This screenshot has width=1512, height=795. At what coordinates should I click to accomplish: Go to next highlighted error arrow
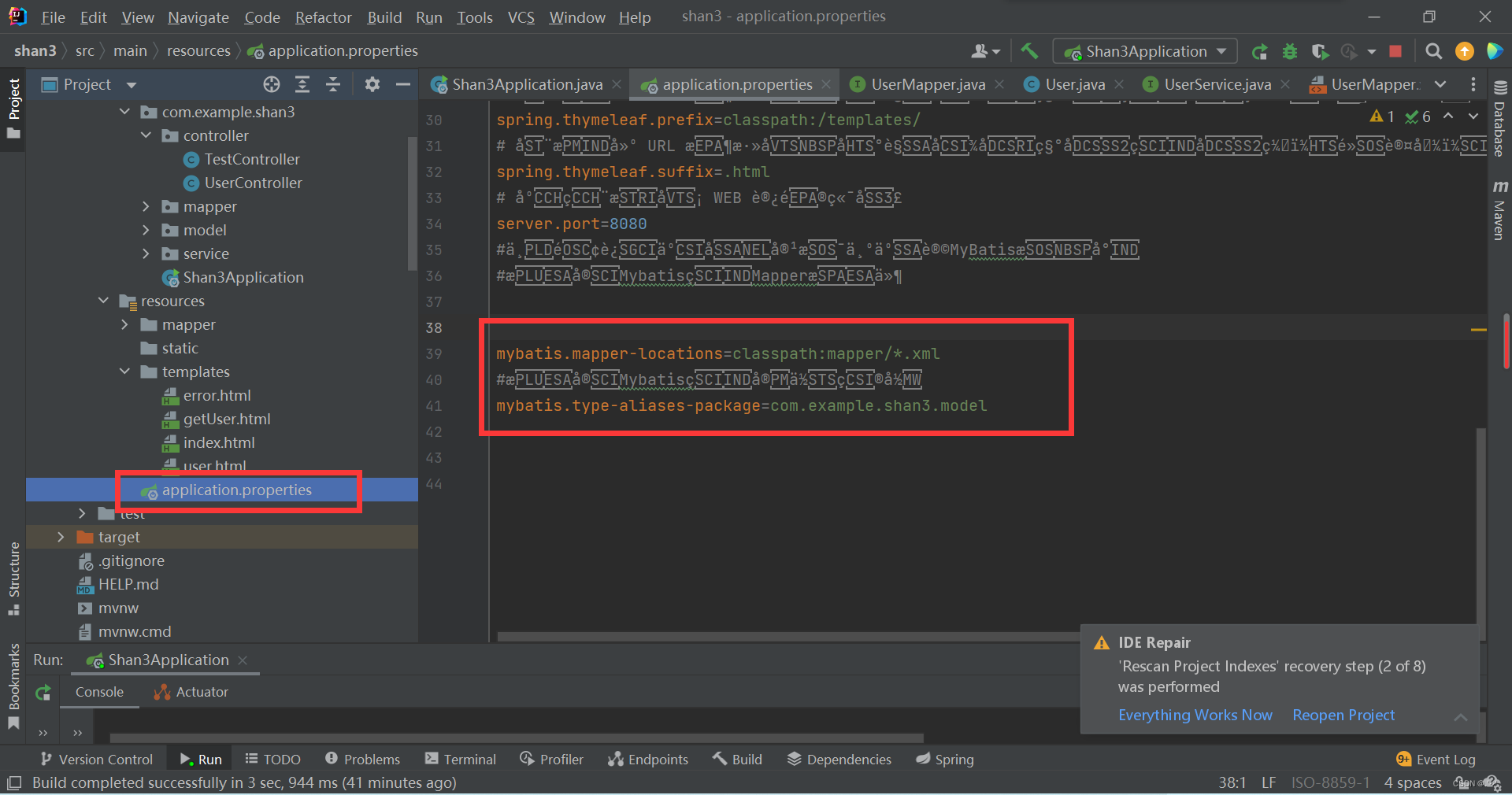(1473, 116)
